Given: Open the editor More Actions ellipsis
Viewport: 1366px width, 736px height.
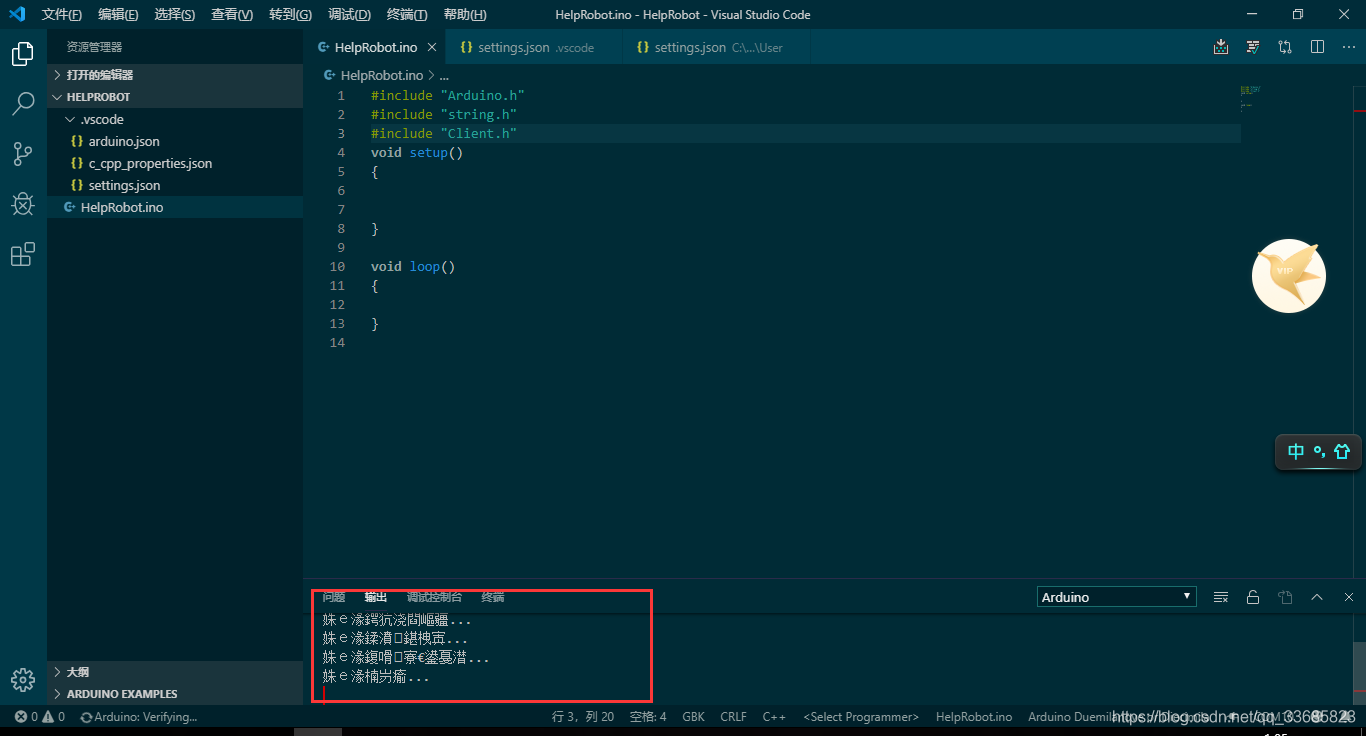Looking at the screenshot, I should (x=1349, y=47).
